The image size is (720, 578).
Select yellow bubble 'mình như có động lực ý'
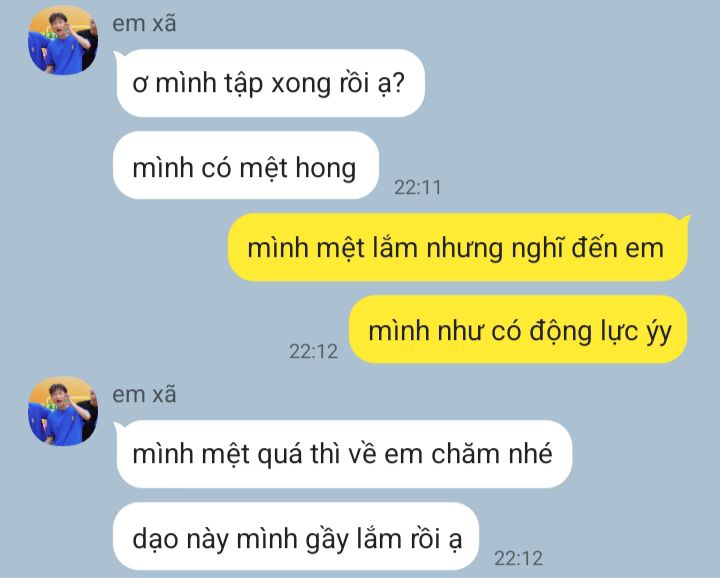click(x=518, y=330)
